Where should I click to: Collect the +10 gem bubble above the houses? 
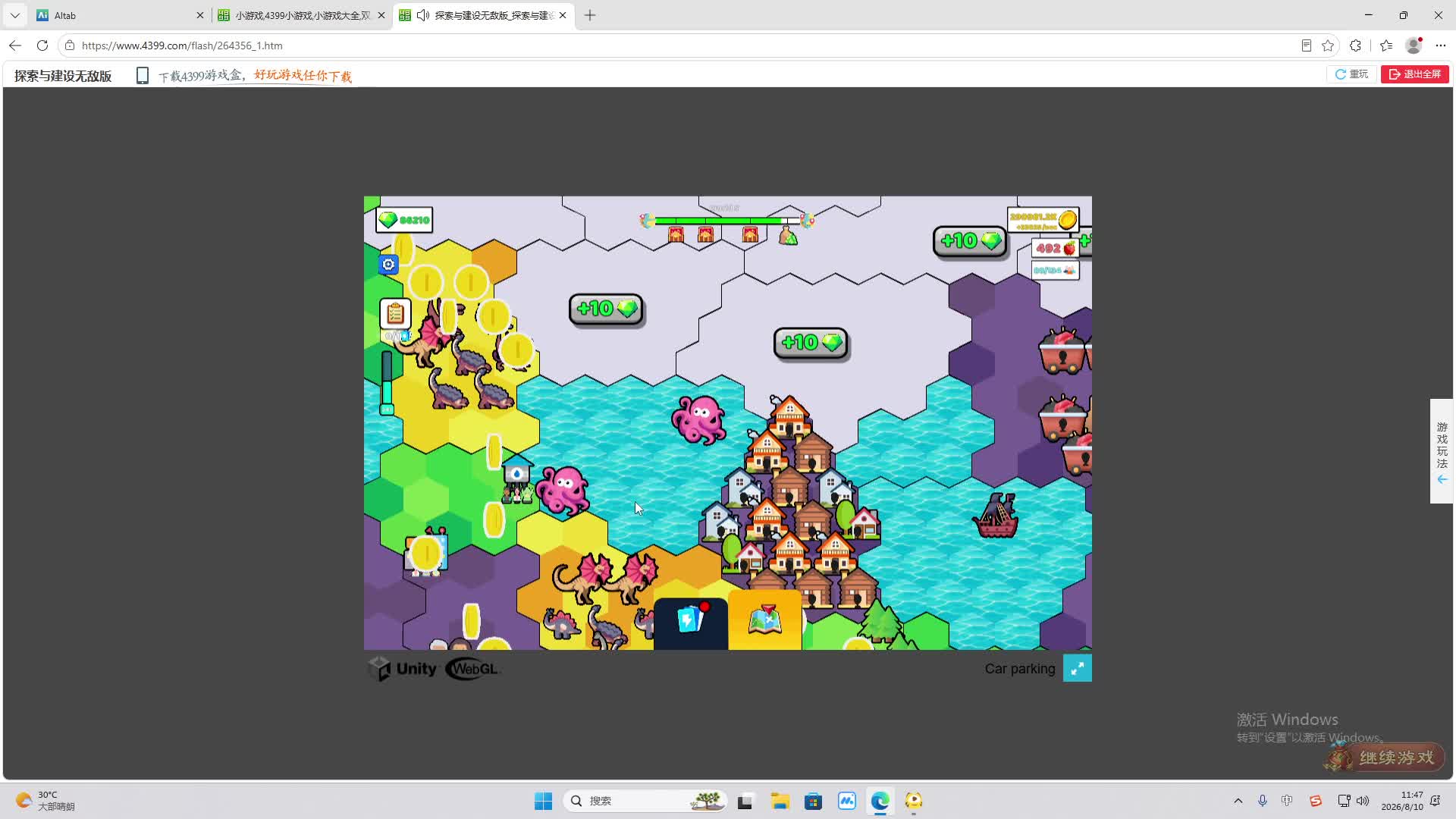click(x=811, y=343)
